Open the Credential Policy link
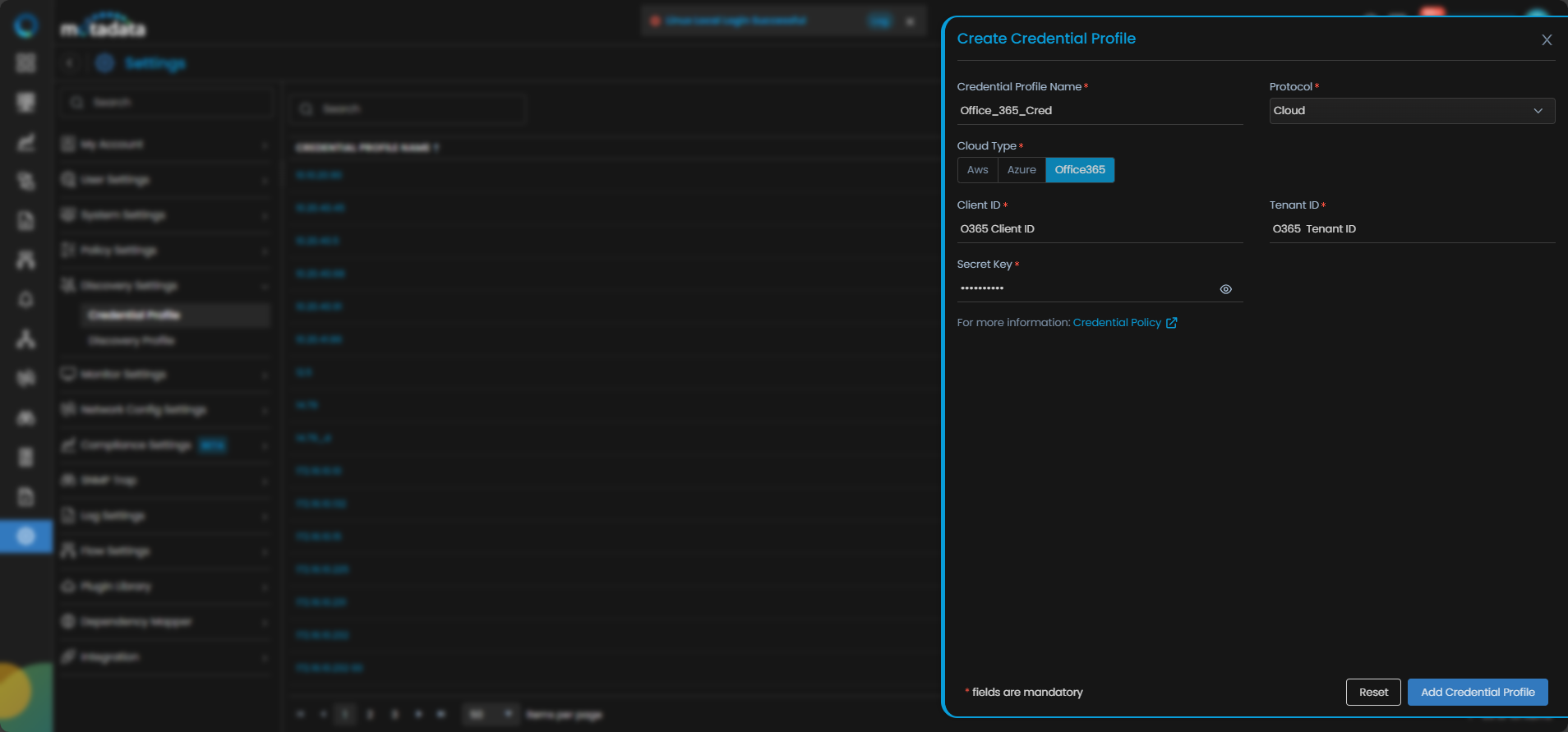1568x732 pixels. click(1117, 323)
